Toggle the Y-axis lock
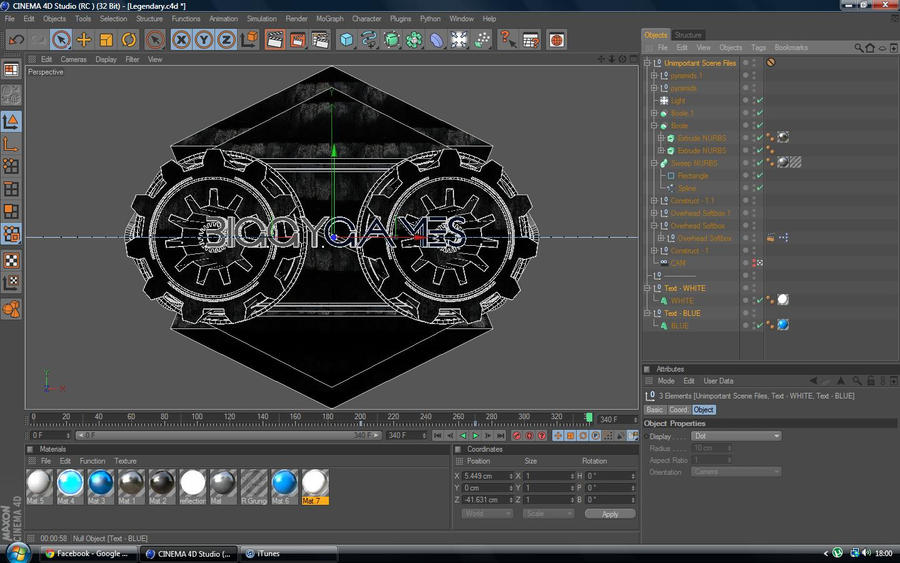The width and height of the screenshot is (900, 563). tap(204, 40)
